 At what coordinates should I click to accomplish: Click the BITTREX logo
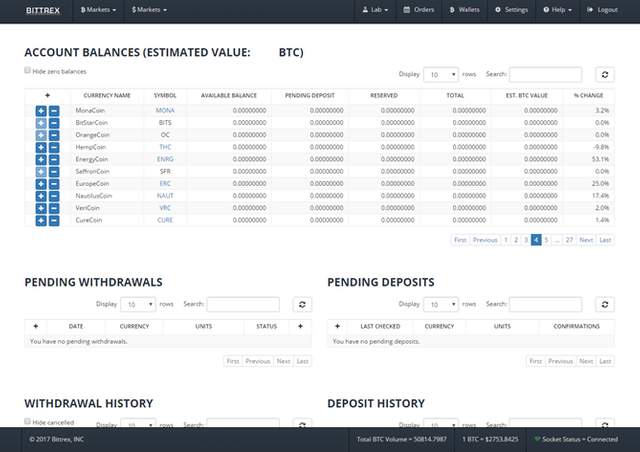[x=43, y=11]
